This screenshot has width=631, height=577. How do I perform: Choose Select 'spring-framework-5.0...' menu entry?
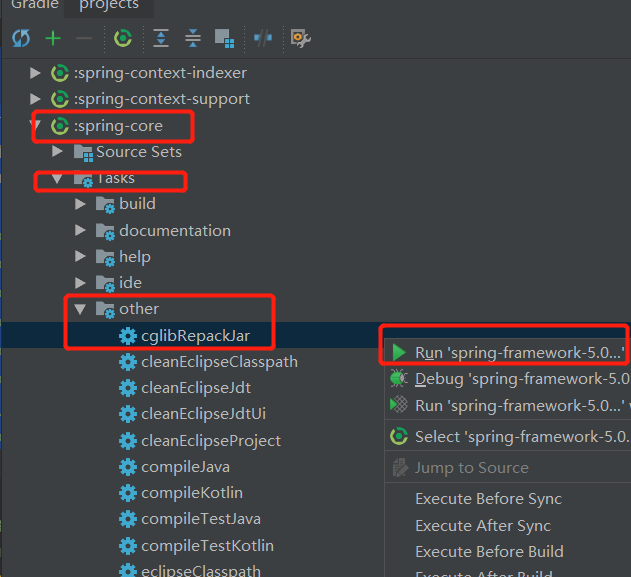point(508,437)
